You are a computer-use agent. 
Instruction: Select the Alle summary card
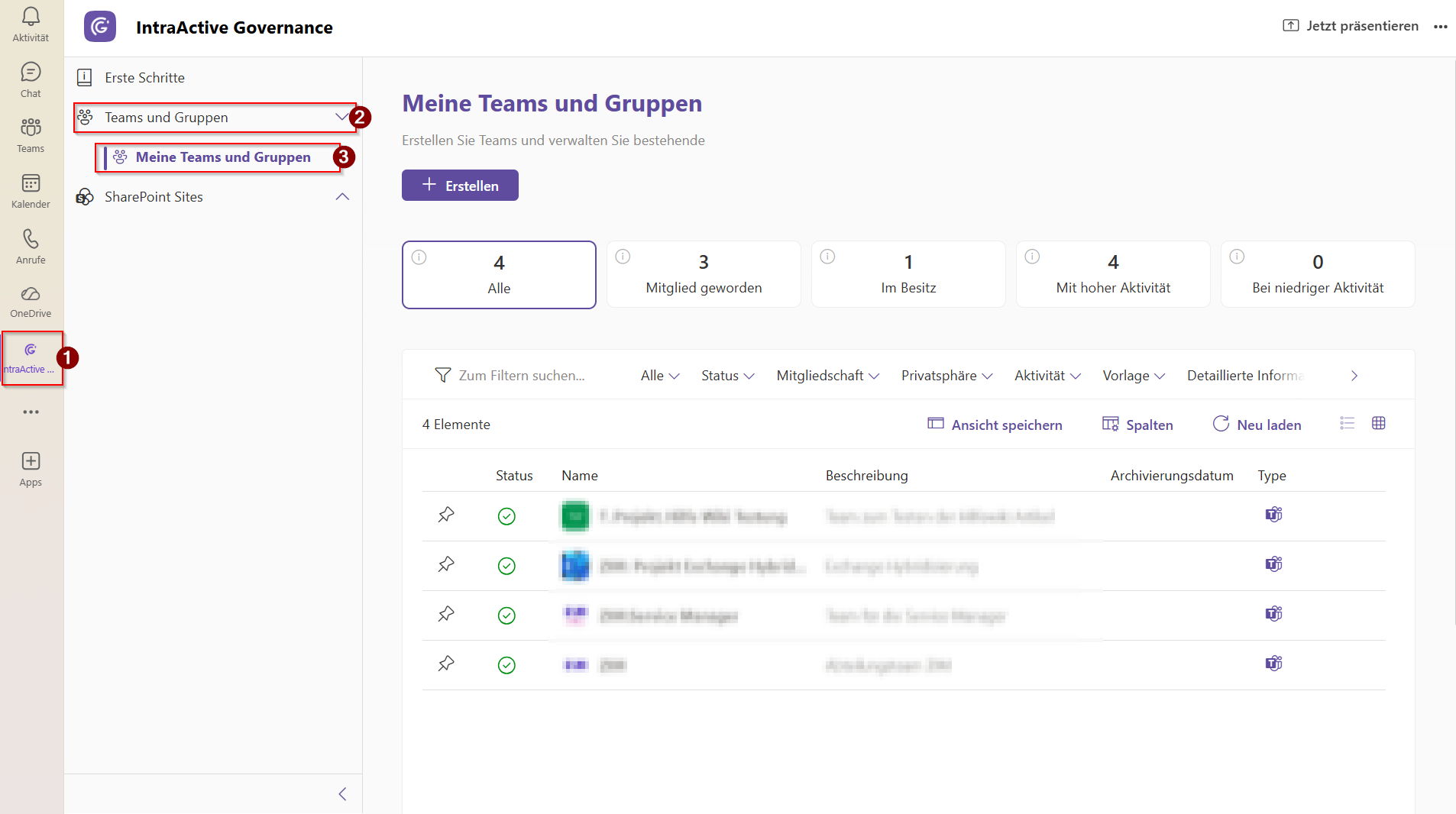click(x=499, y=275)
